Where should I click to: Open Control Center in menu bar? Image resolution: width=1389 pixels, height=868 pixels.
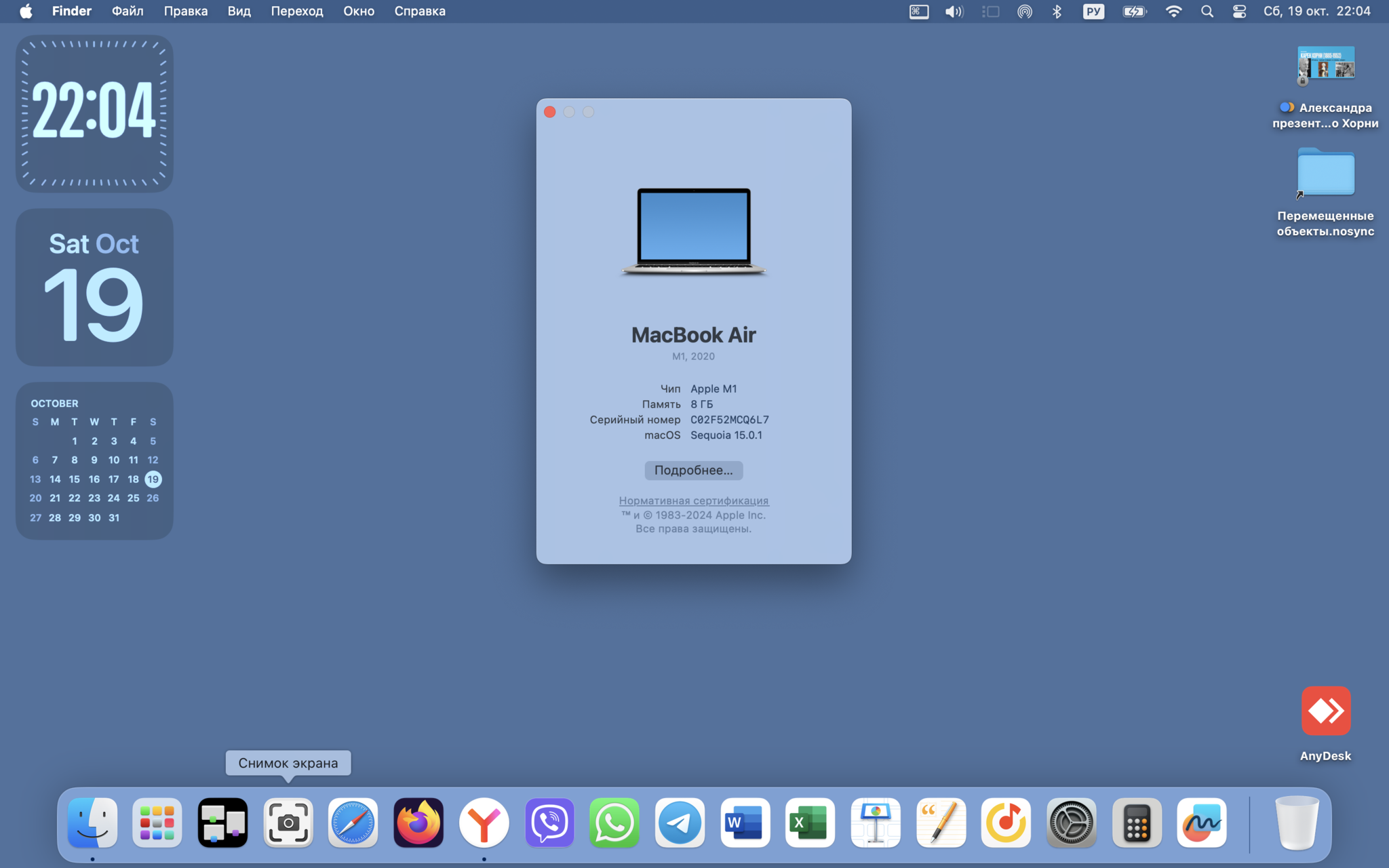[x=1239, y=12]
